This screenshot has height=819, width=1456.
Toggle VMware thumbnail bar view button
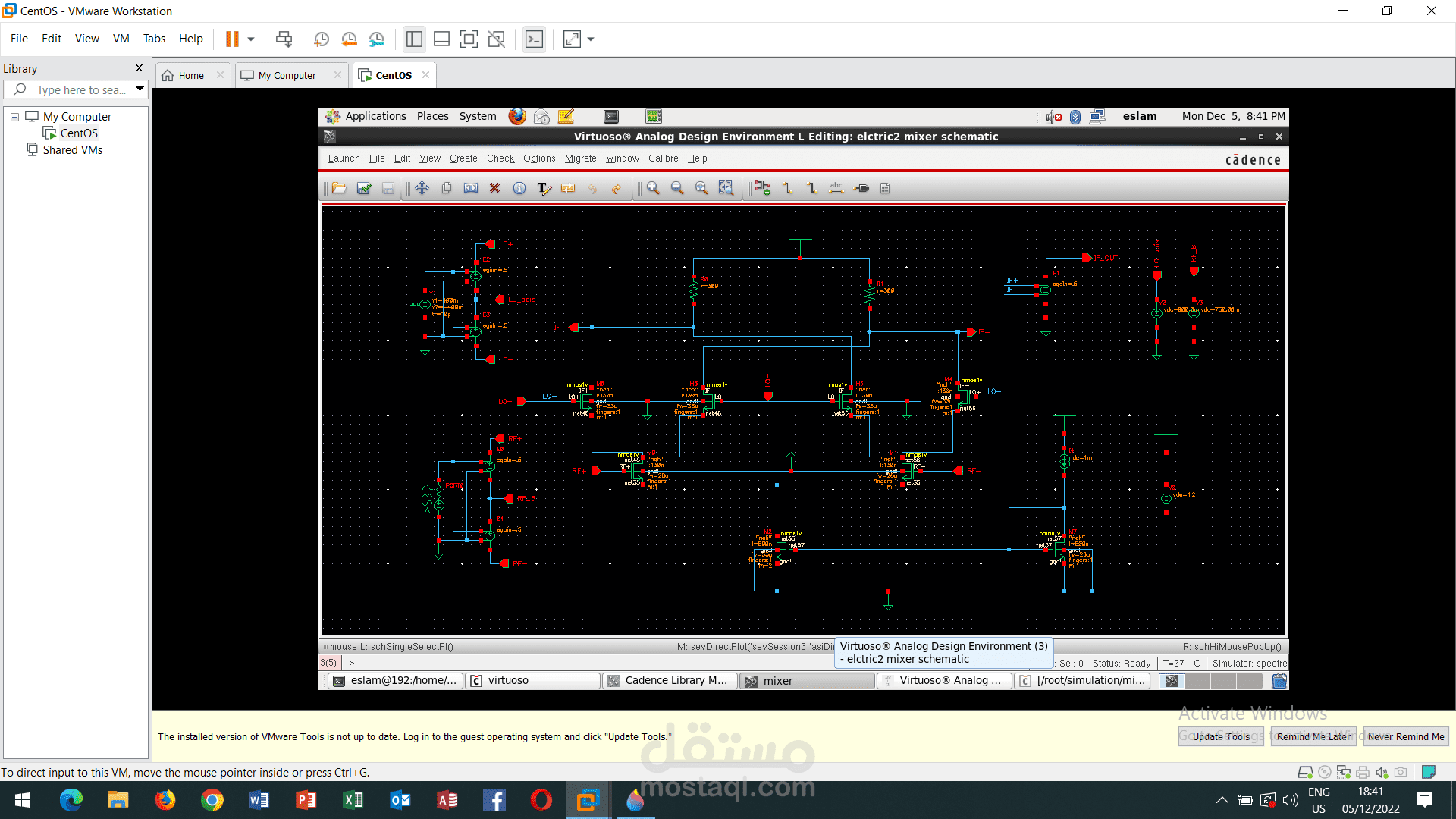pyautogui.click(x=441, y=39)
